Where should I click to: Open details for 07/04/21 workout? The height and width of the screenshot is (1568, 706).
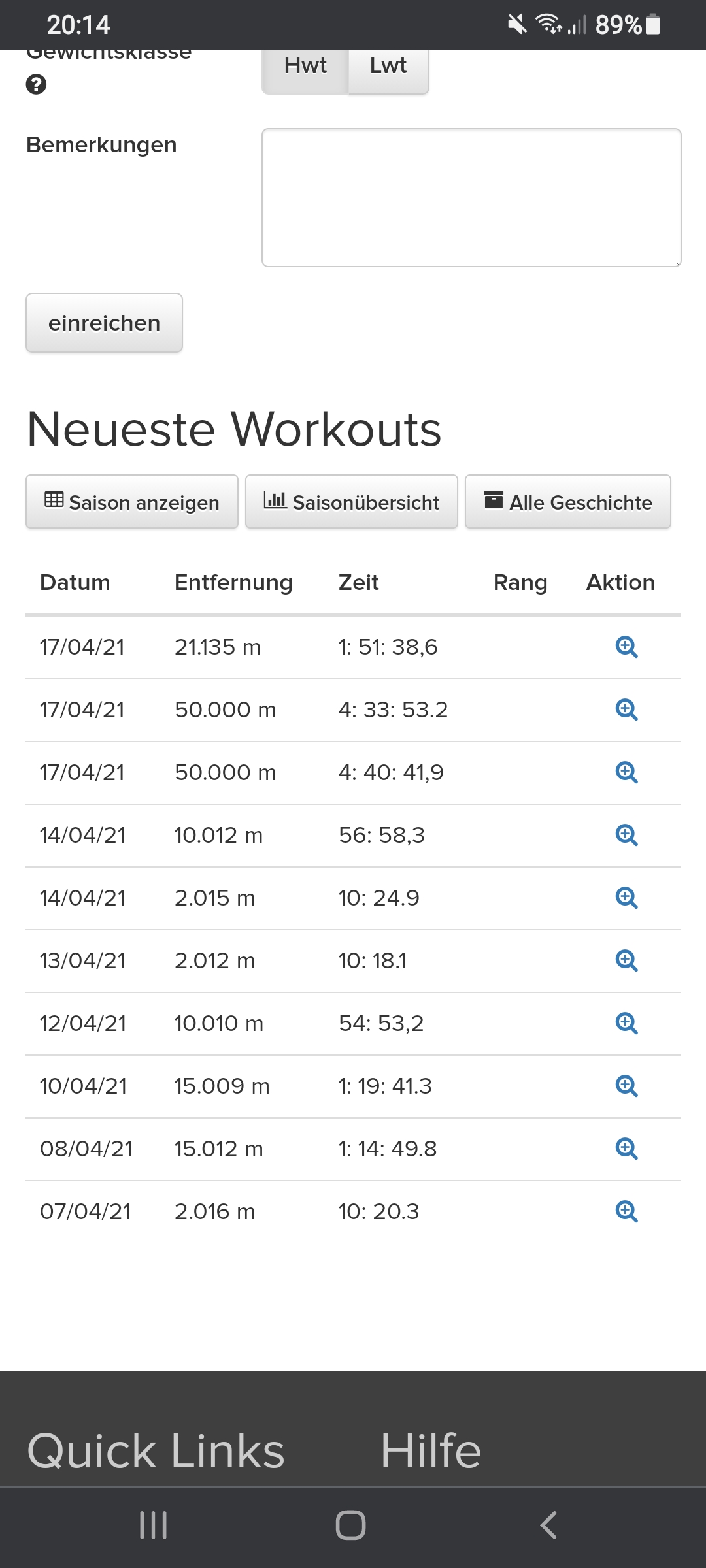626,1211
